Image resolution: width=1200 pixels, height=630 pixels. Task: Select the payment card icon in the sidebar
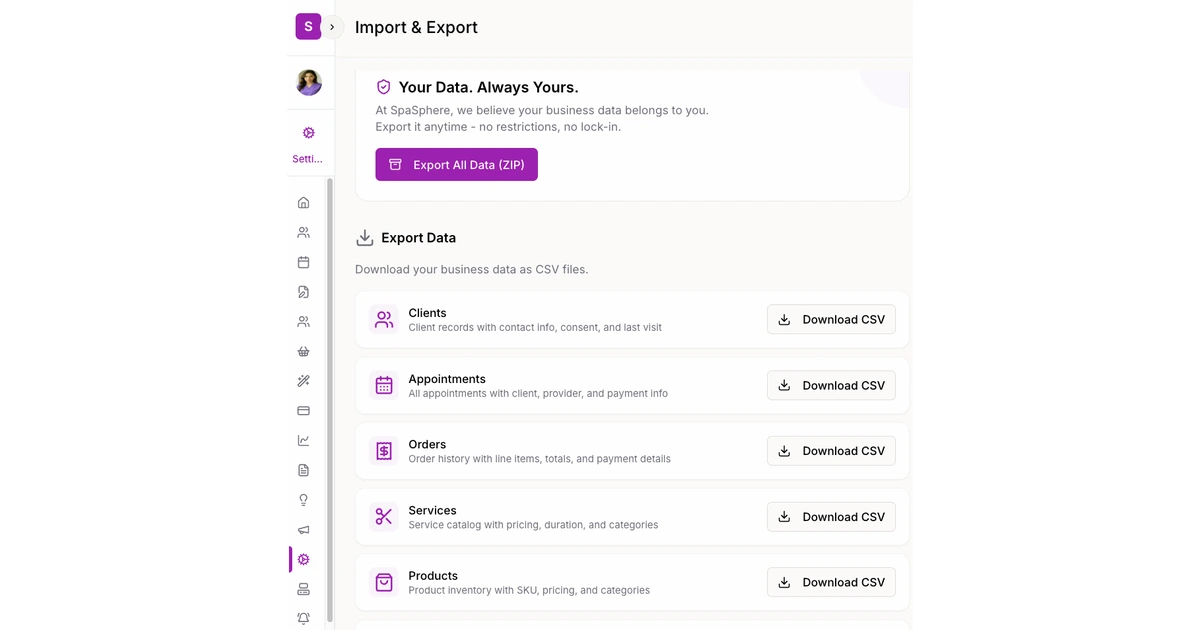coord(303,410)
